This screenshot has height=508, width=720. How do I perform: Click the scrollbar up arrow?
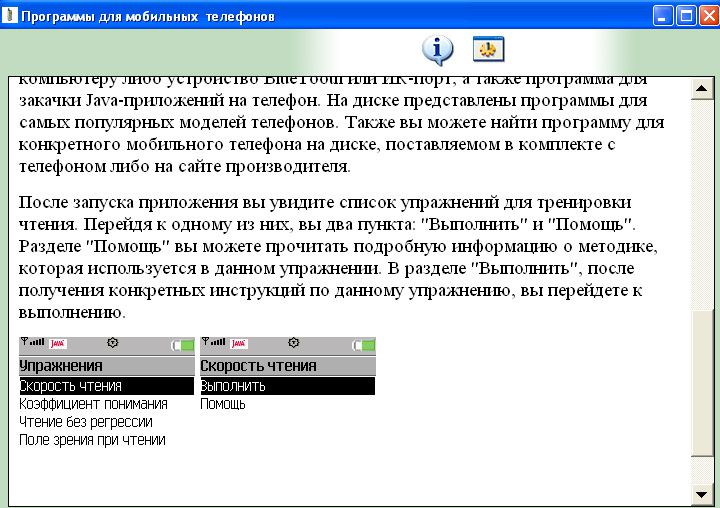click(702, 87)
